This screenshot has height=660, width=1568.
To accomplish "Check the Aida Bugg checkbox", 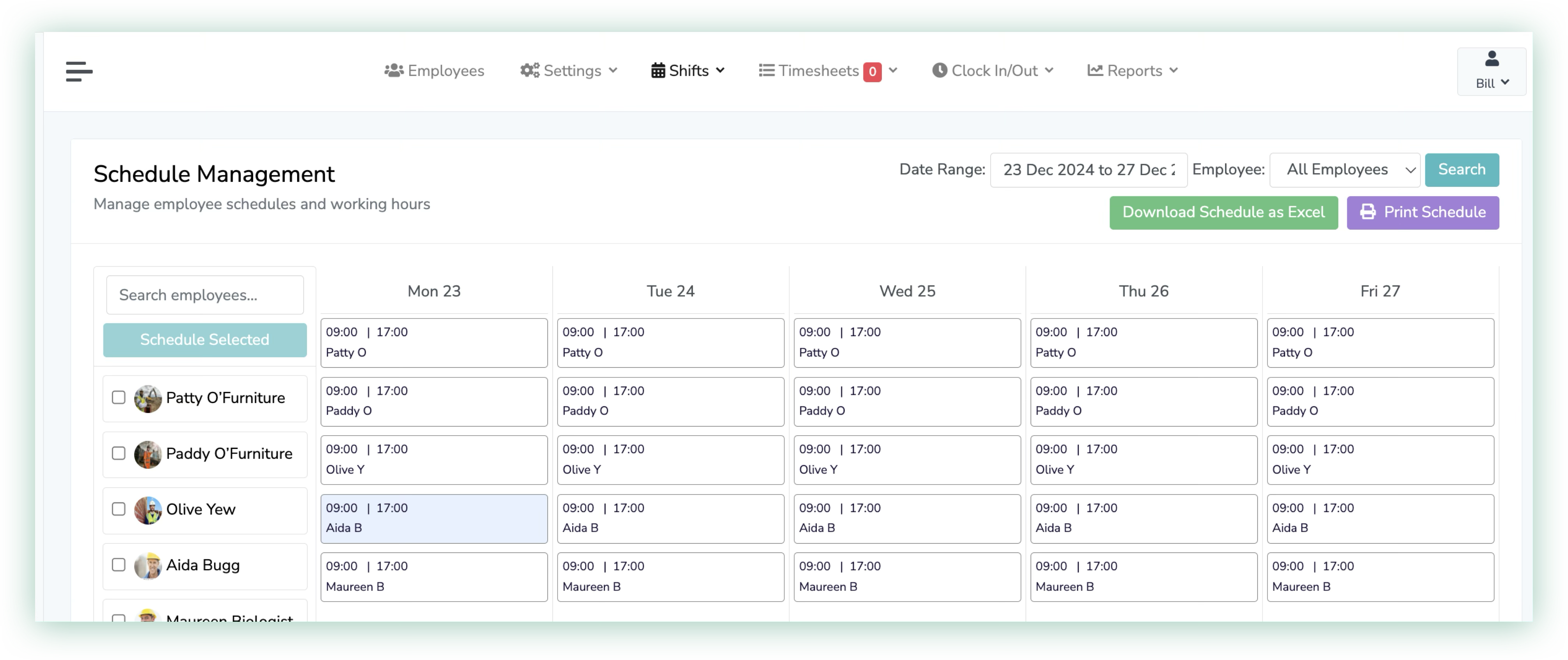I will [119, 565].
